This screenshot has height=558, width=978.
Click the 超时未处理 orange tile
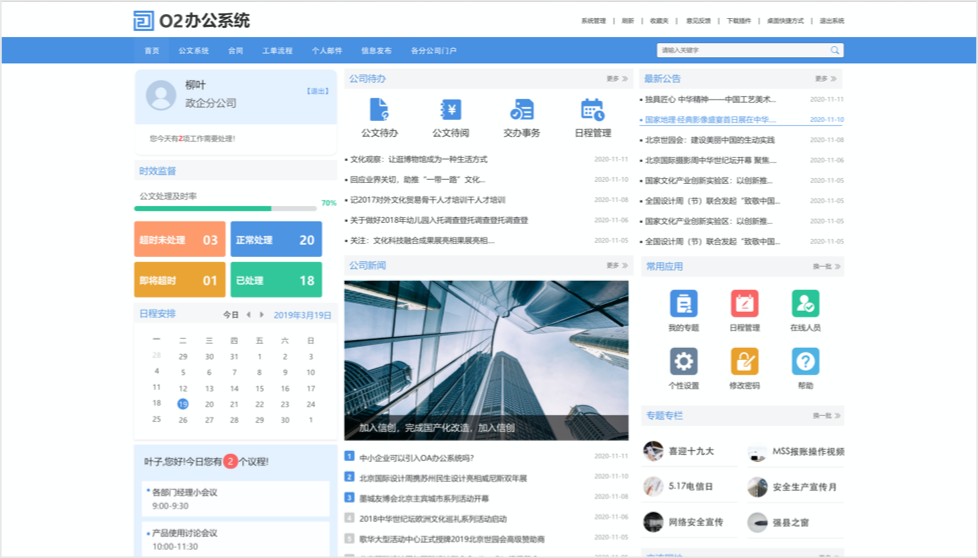point(180,240)
